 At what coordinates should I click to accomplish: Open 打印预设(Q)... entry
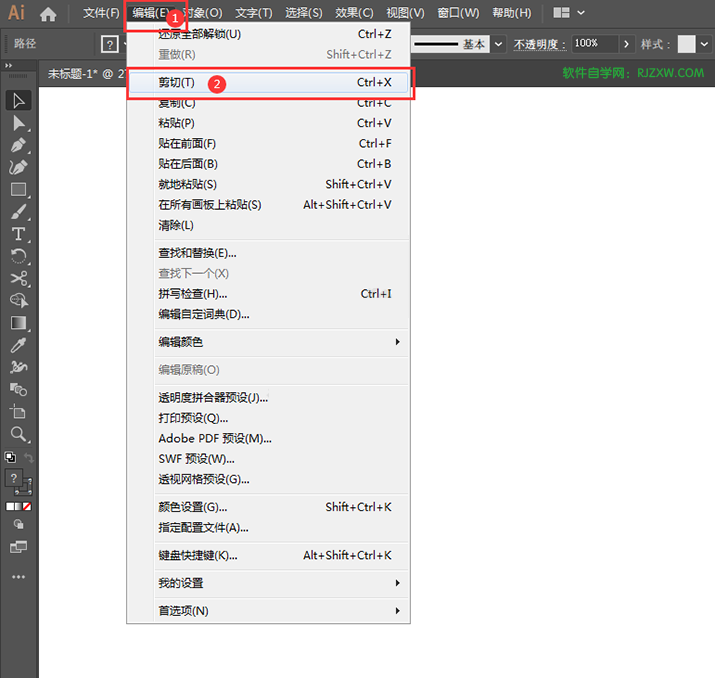(x=269, y=418)
